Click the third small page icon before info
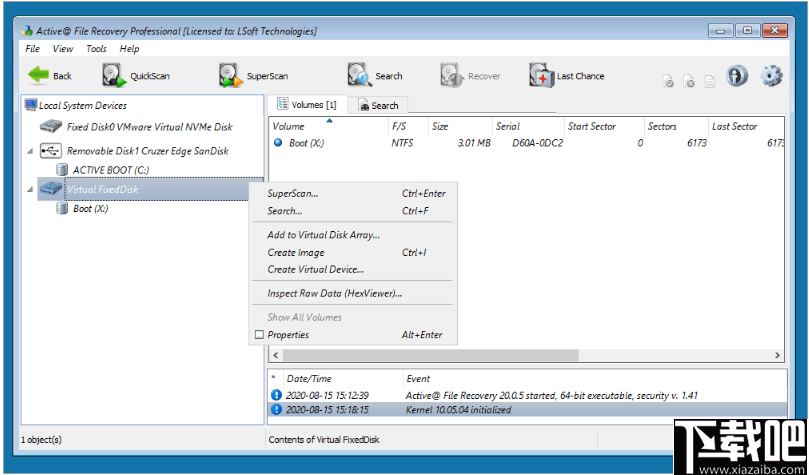Screen dimensions: 809x475 710,81
